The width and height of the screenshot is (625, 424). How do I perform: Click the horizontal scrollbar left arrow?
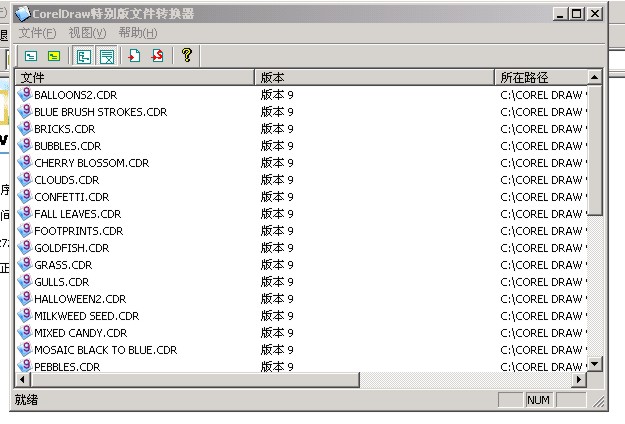[x=22, y=380]
